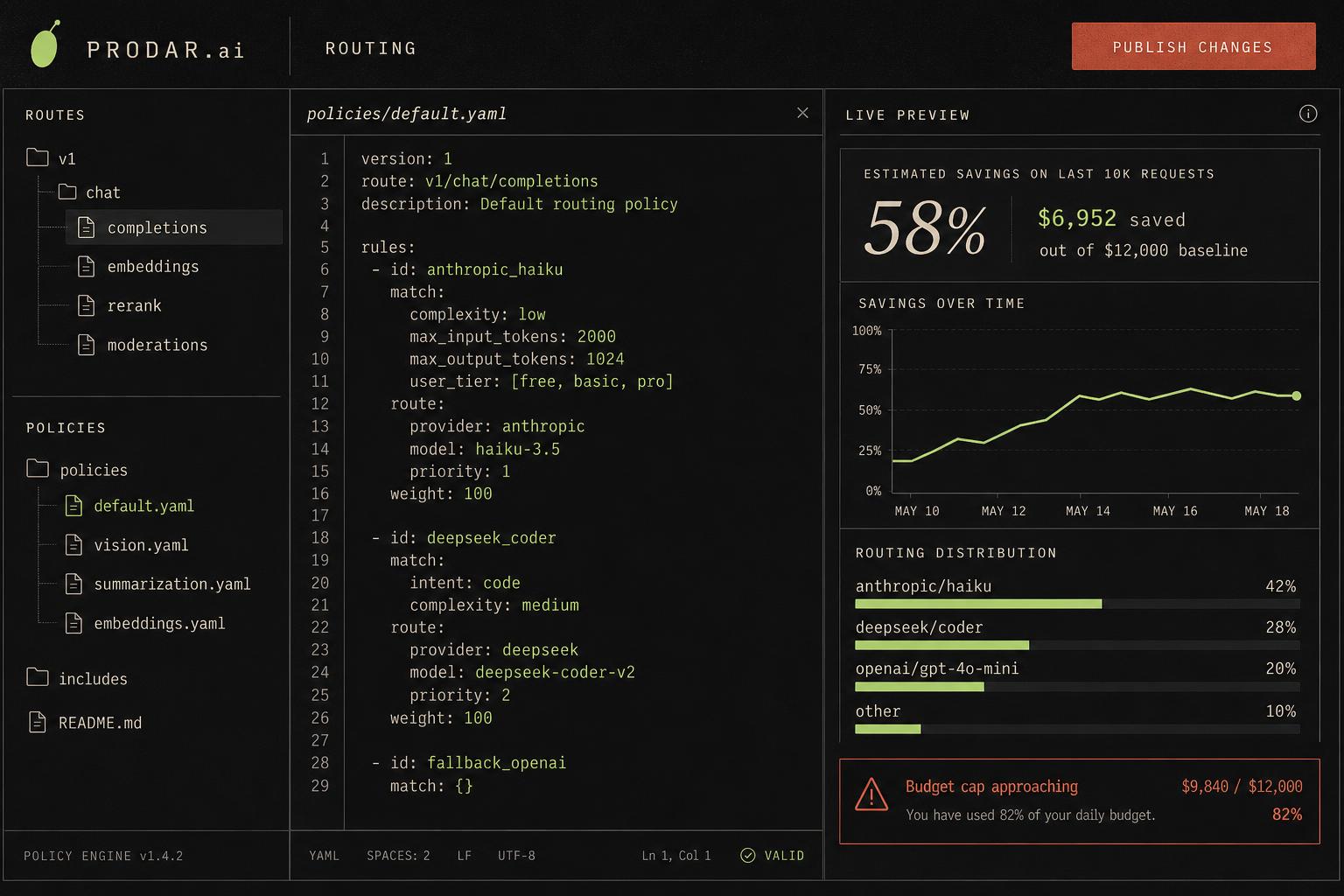Click the latest data point on the savings chart
Image resolution: width=1344 pixels, height=896 pixels.
[x=1297, y=396]
